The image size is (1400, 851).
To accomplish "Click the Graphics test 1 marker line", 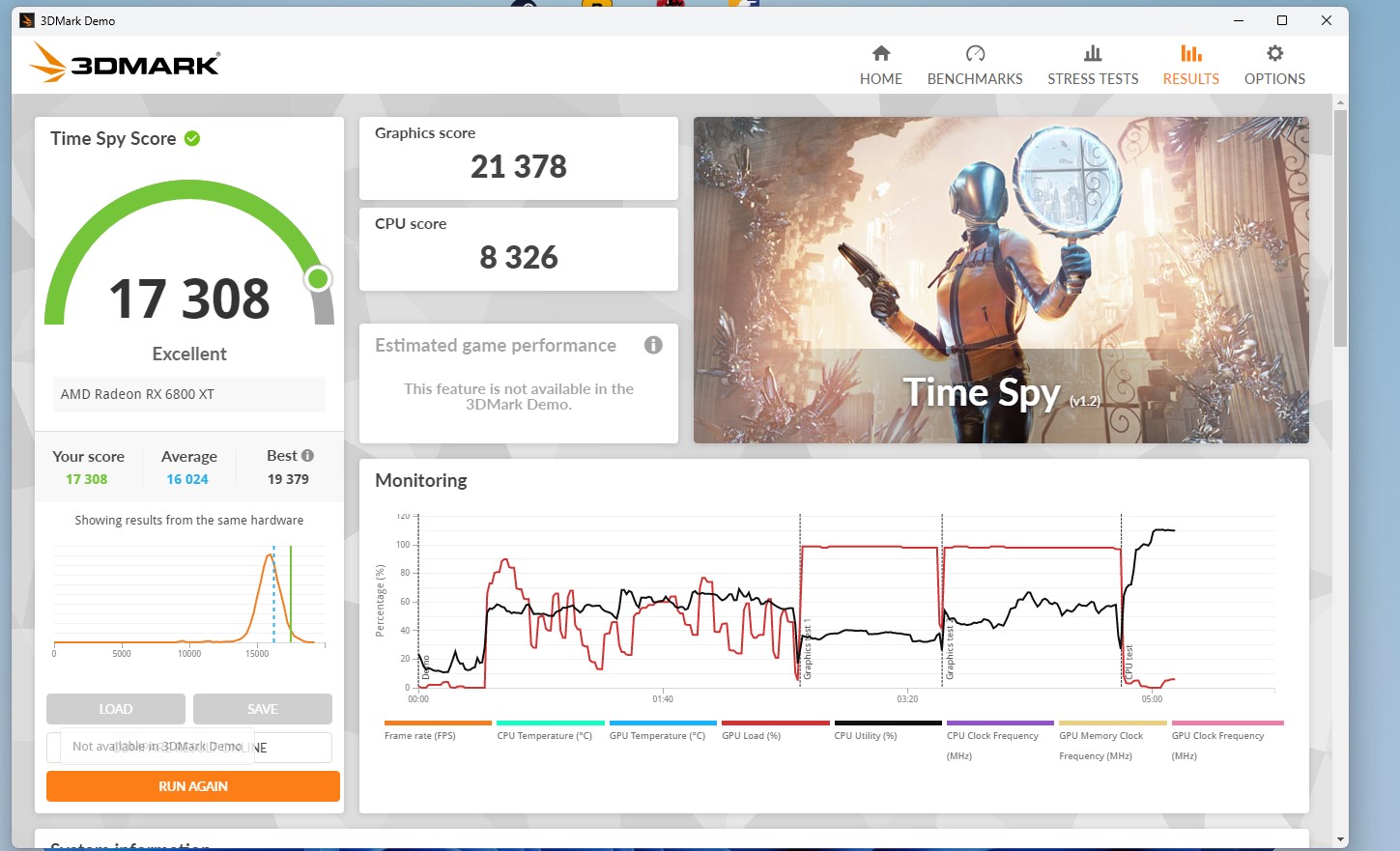I will pyautogui.click(x=800, y=601).
